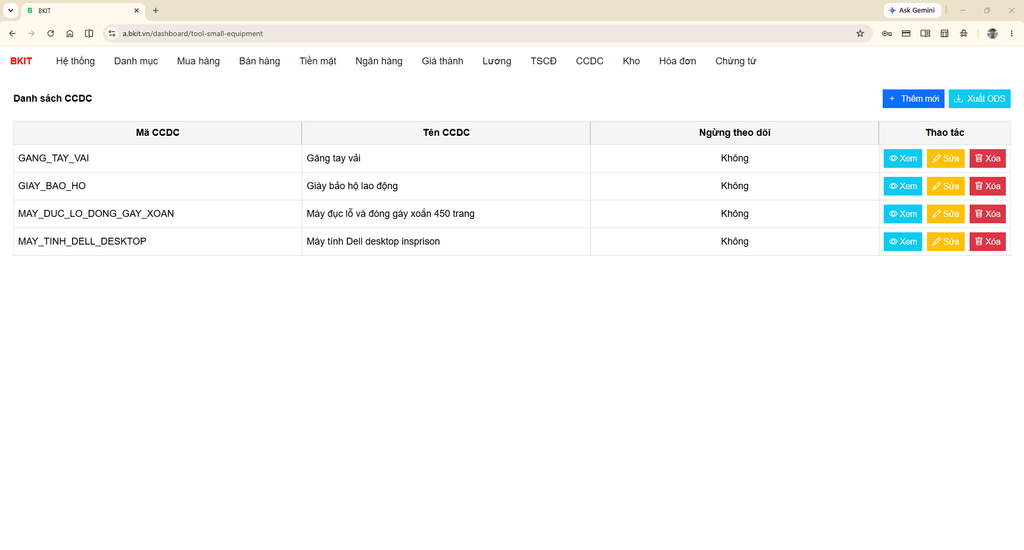The width and height of the screenshot is (1024, 550).
Task: Open the CCDC menu
Action: click(589, 61)
